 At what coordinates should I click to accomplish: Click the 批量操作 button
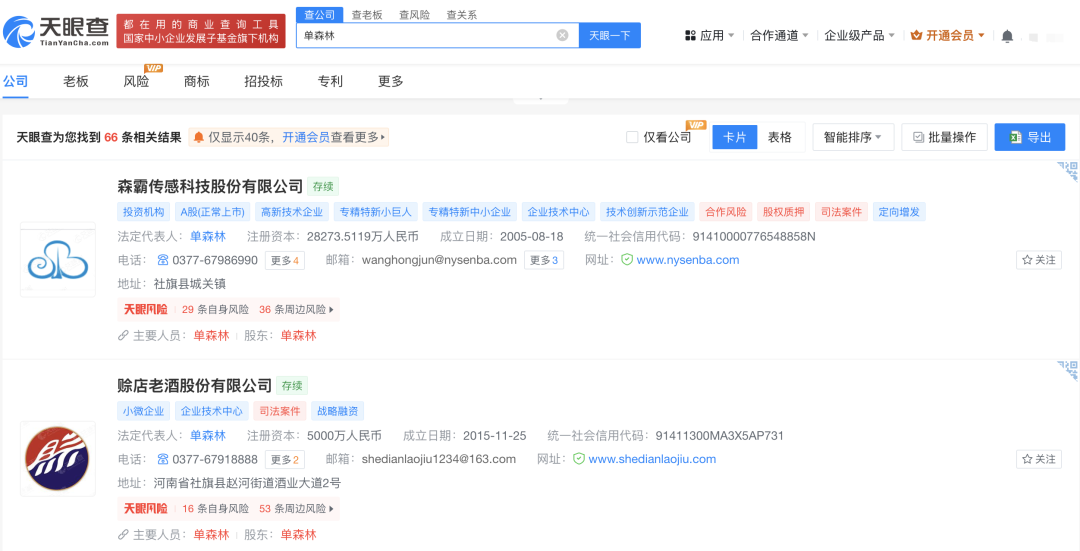coord(944,137)
